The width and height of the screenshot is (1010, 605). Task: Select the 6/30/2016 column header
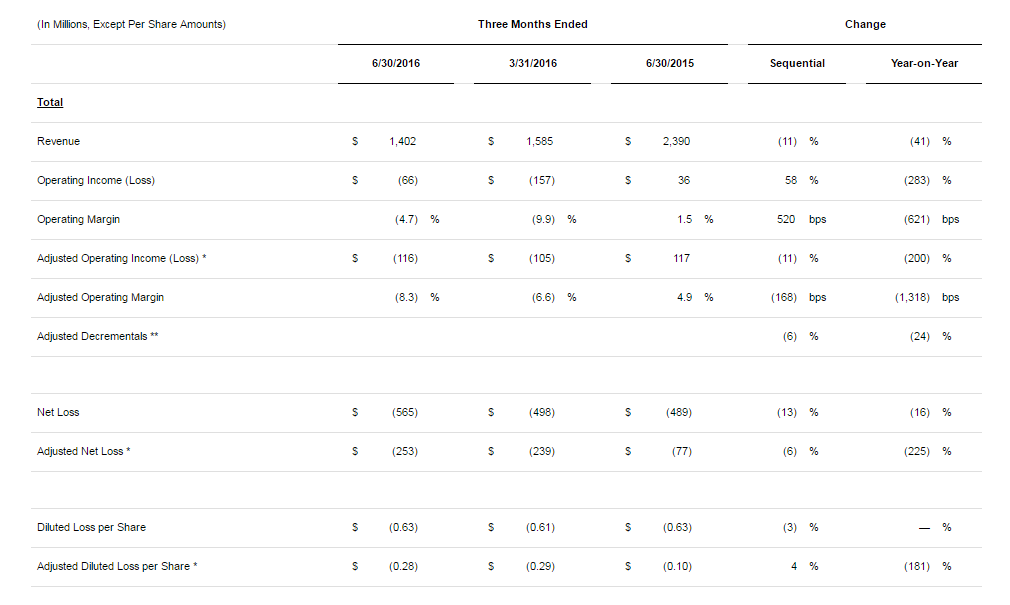[x=396, y=63]
